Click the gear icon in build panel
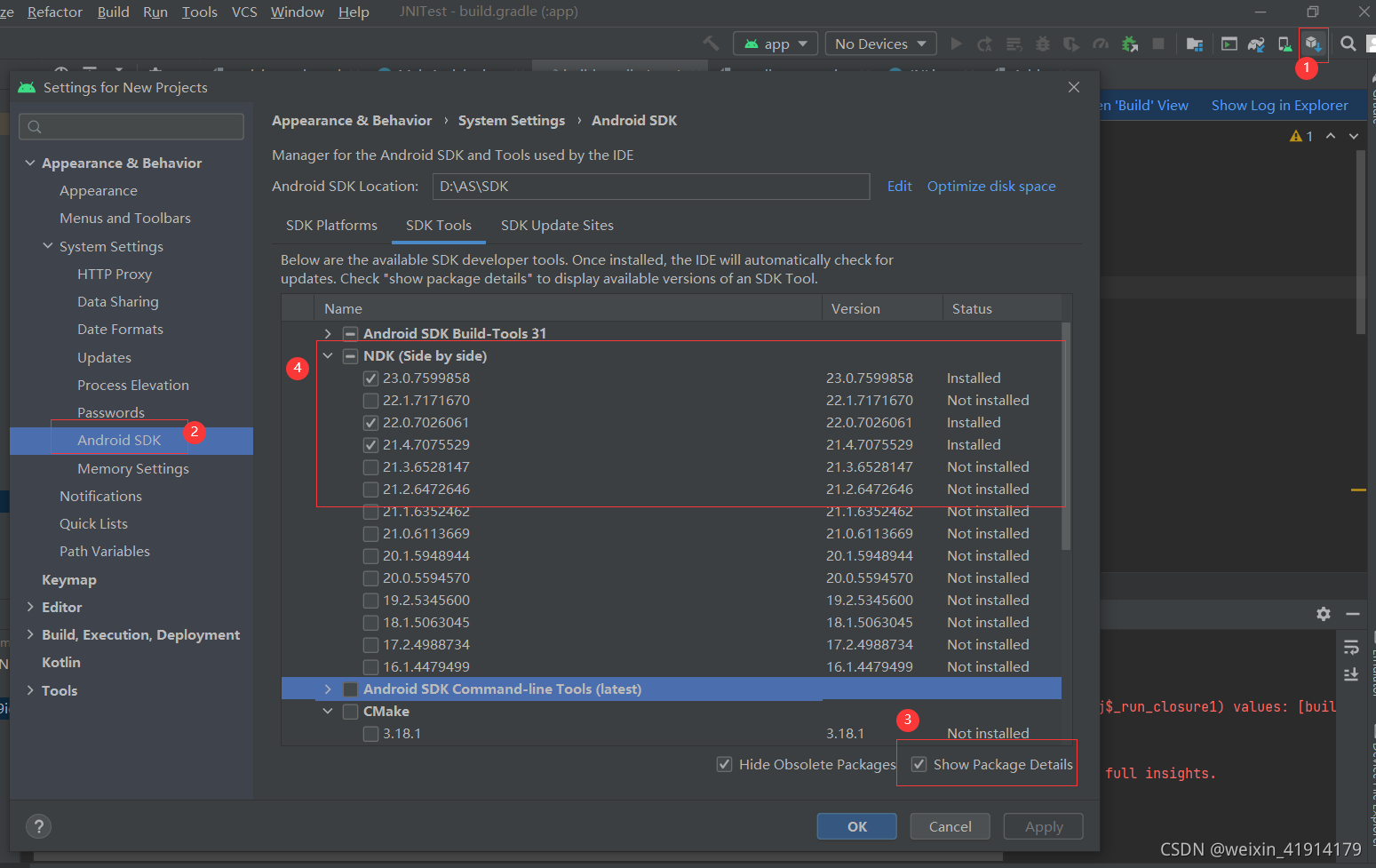 click(x=1324, y=614)
